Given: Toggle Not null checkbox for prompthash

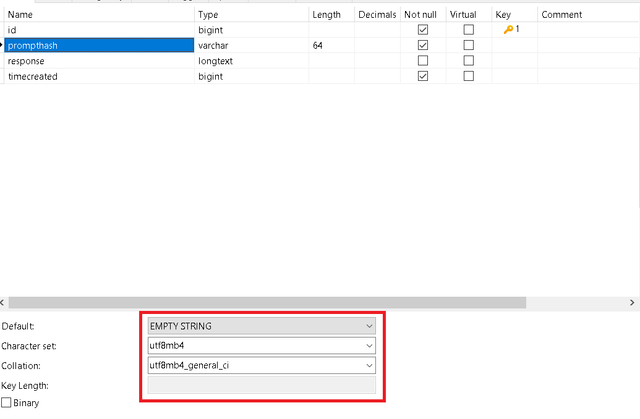Looking at the screenshot, I should click(x=423, y=45).
